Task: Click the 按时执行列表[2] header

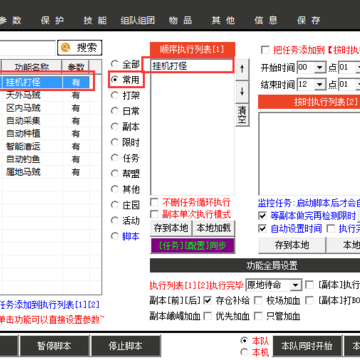Action: coord(309,102)
